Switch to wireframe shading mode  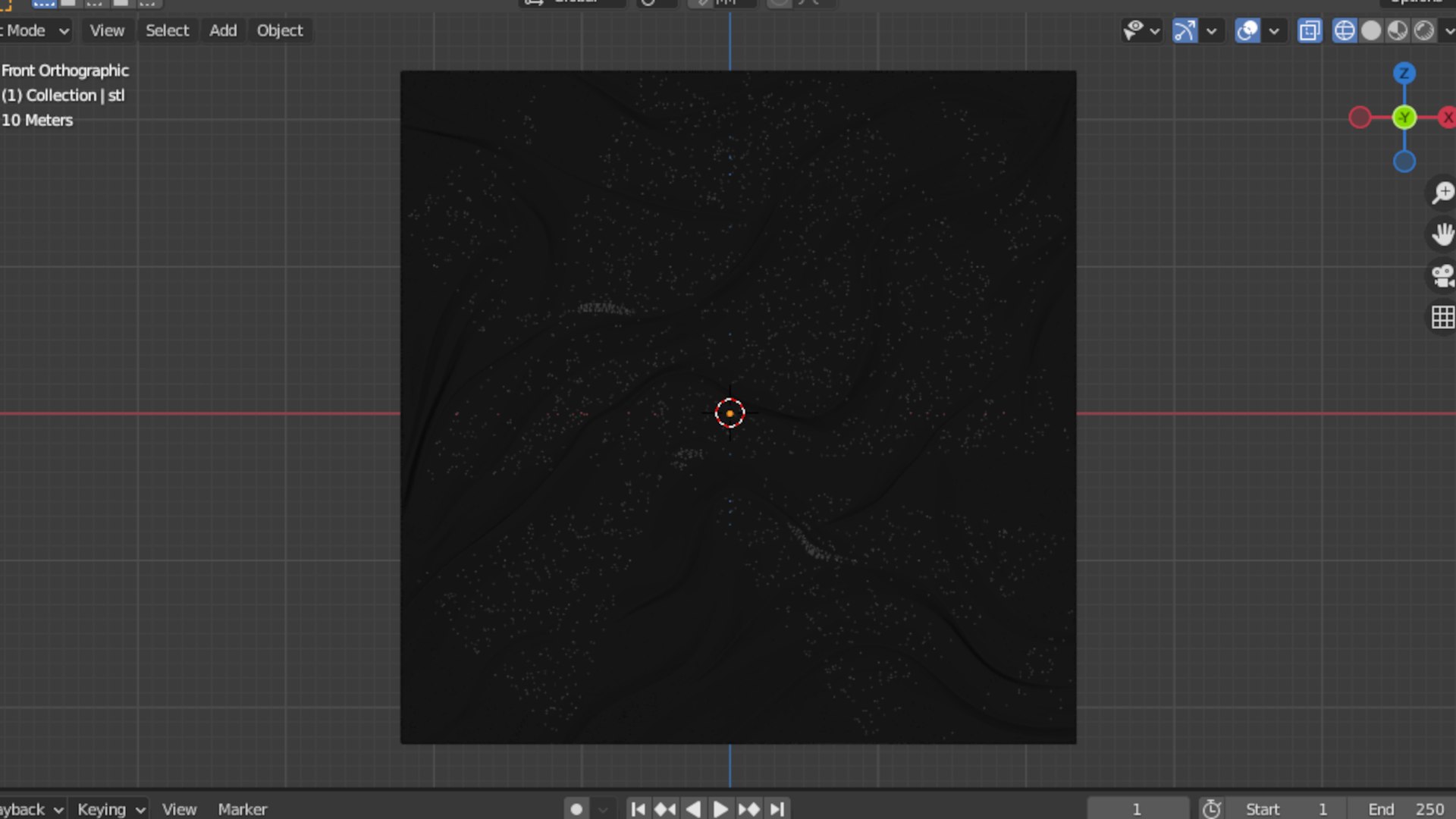coord(1345,31)
